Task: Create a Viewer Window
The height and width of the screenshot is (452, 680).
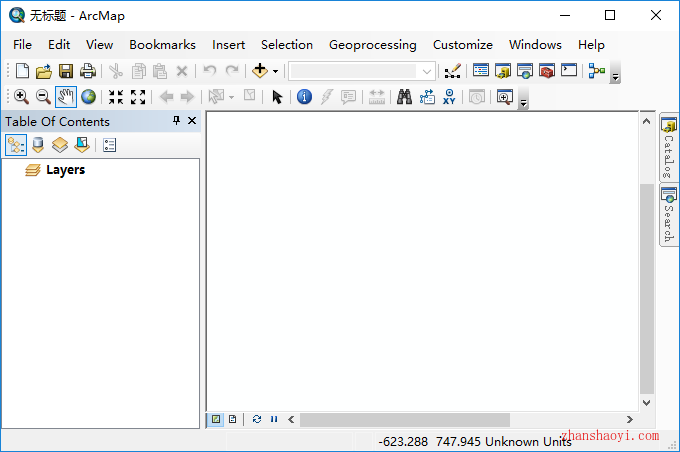Action: [505, 97]
